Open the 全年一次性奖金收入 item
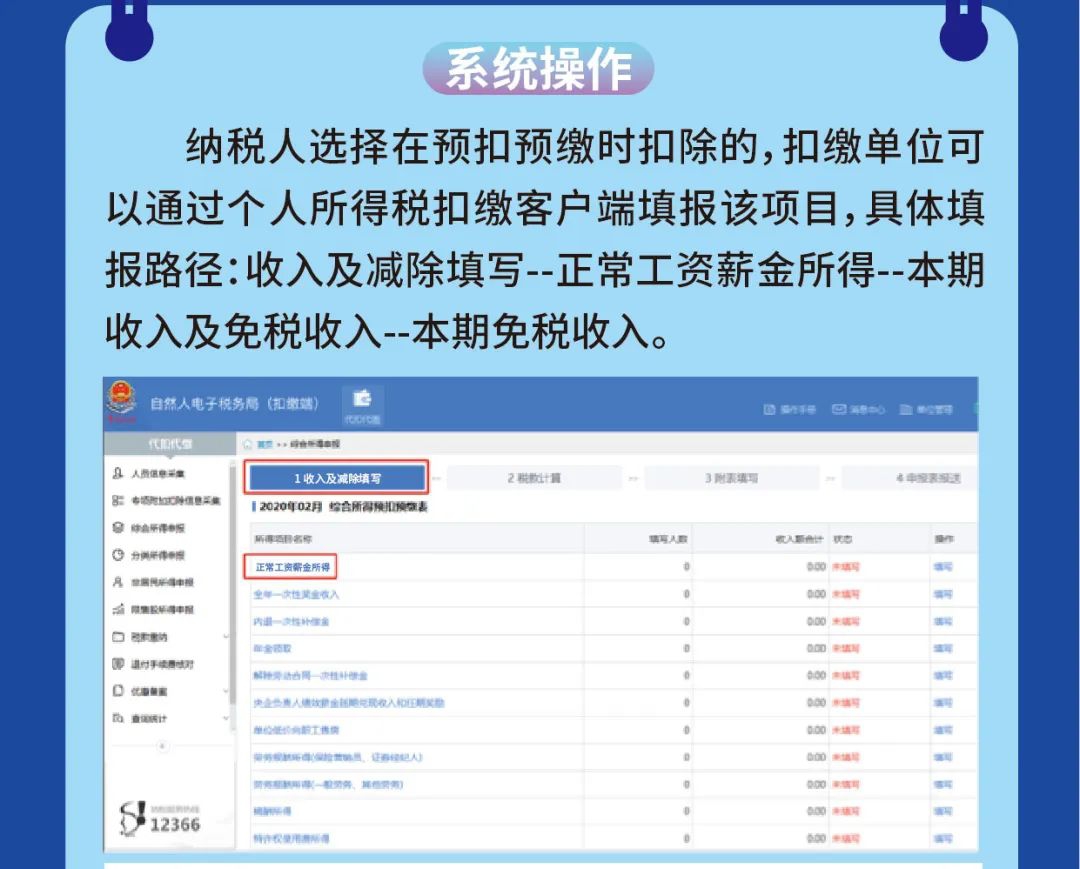Viewport: 1080px width, 869px height. tap(296, 594)
